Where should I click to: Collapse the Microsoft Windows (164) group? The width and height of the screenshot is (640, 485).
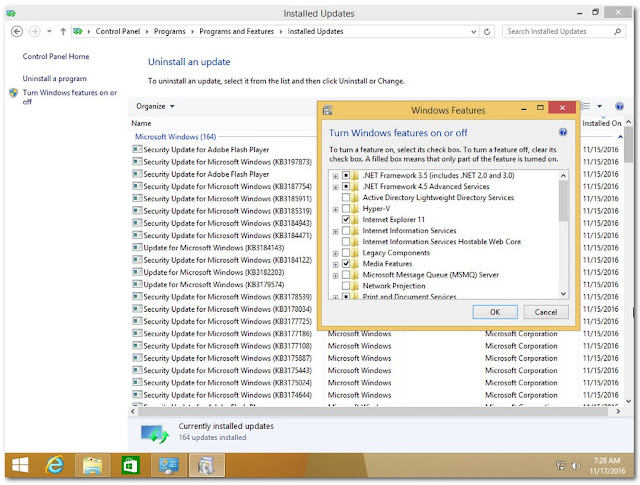tap(620, 136)
